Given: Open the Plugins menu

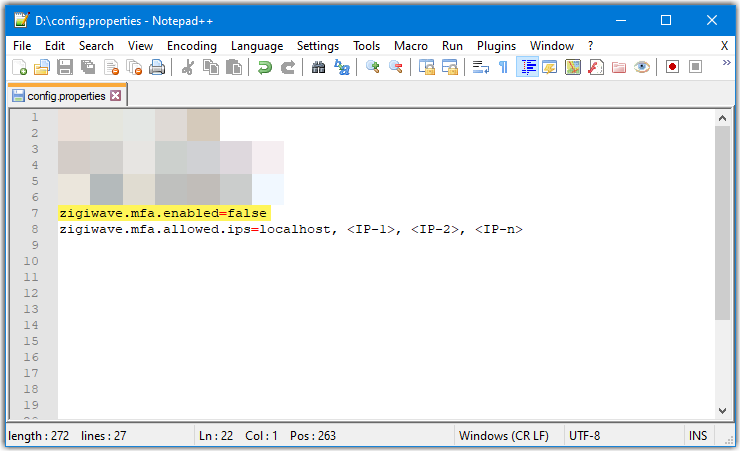Looking at the screenshot, I should (x=496, y=46).
